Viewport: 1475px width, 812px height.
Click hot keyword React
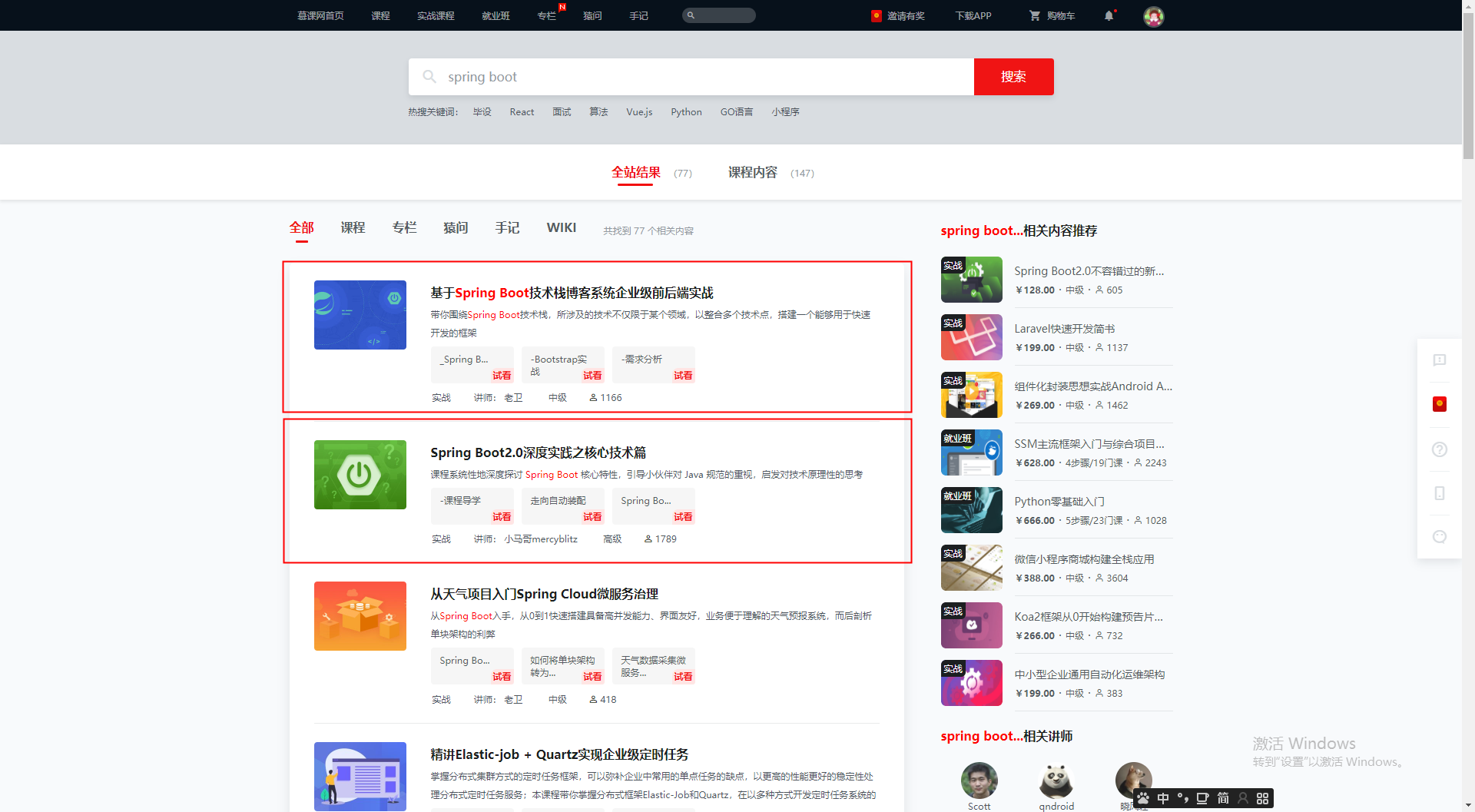[522, 112]
